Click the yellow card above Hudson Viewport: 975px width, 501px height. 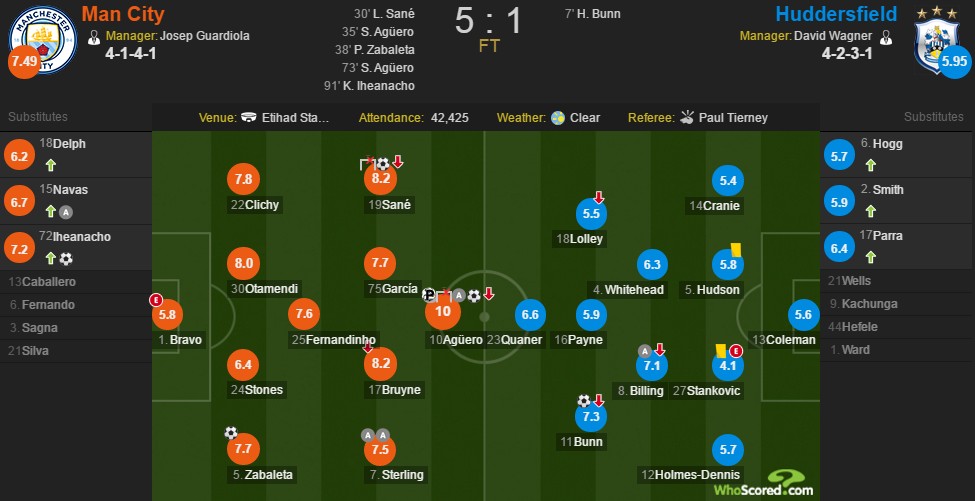coord(736,249)
